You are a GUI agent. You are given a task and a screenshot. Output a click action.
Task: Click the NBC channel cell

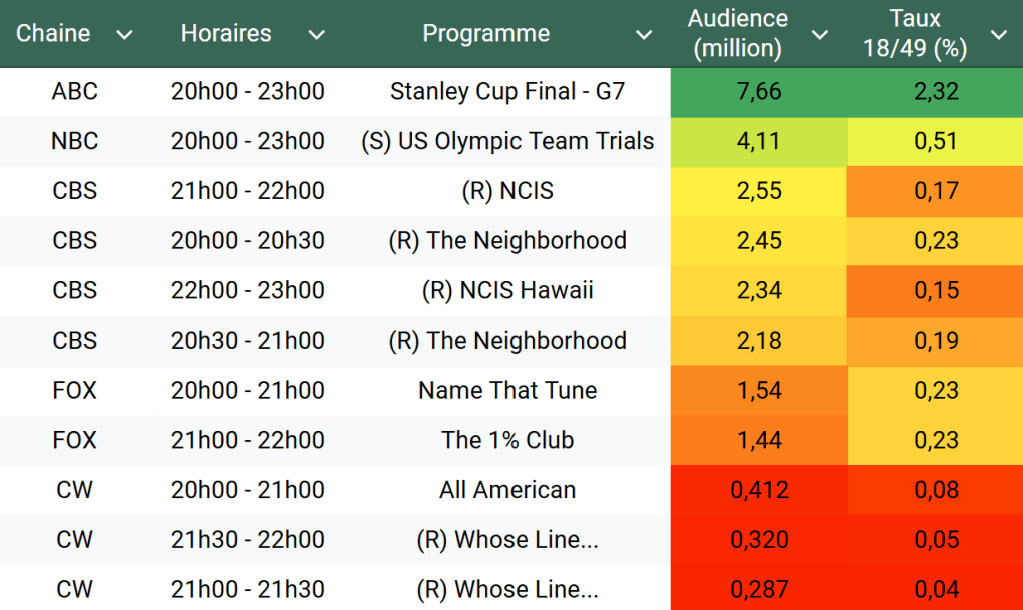[x=75, y=141]
